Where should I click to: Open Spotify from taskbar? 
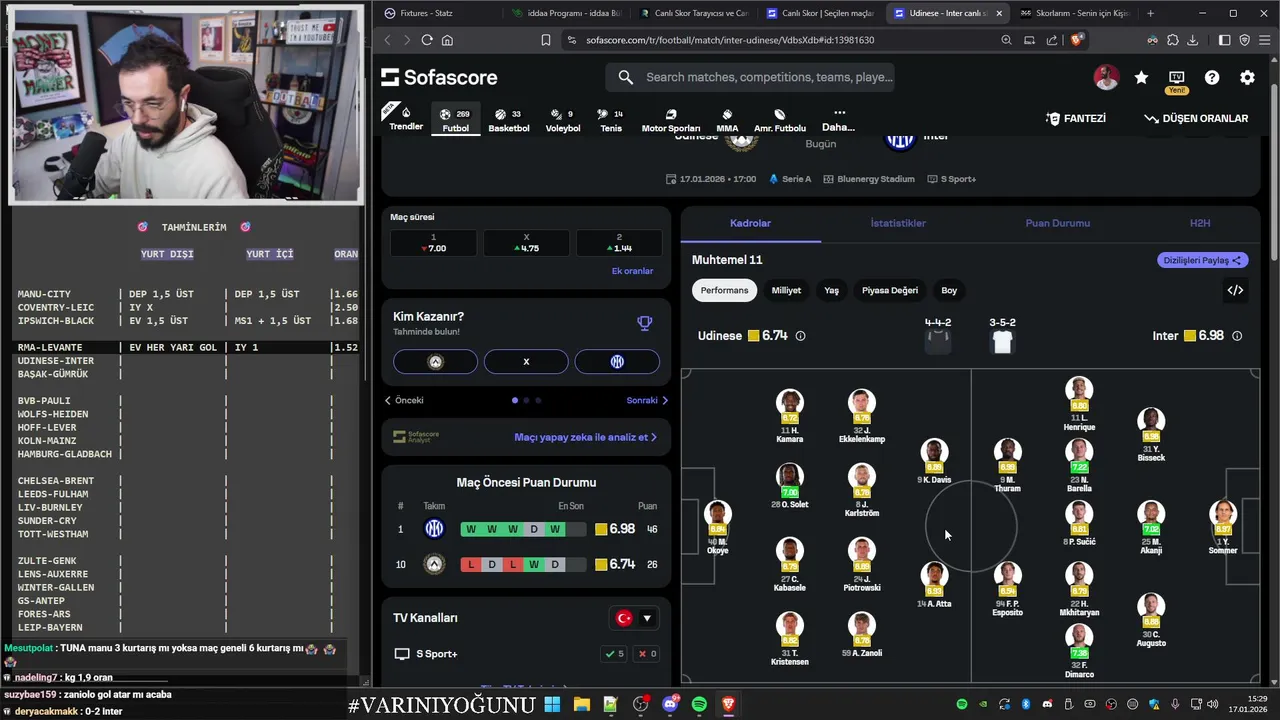coord(699,704)
